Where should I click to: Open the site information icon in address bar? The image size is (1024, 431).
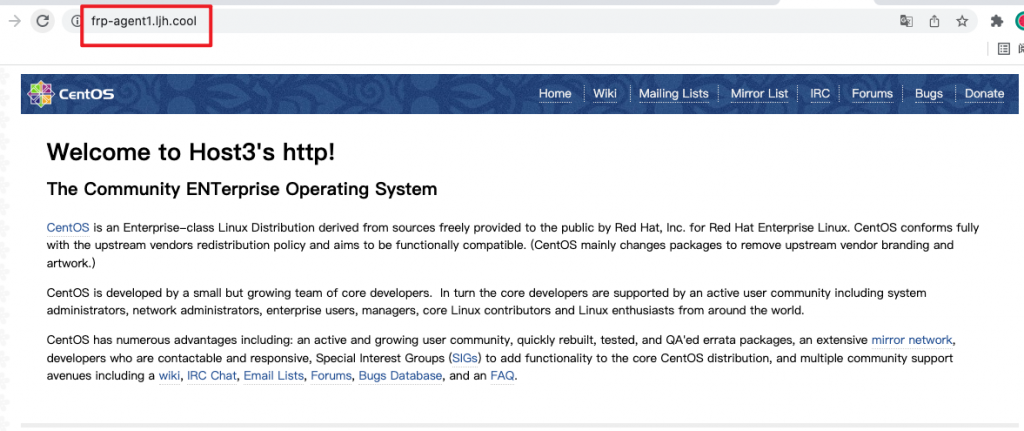tap(76, 21)
